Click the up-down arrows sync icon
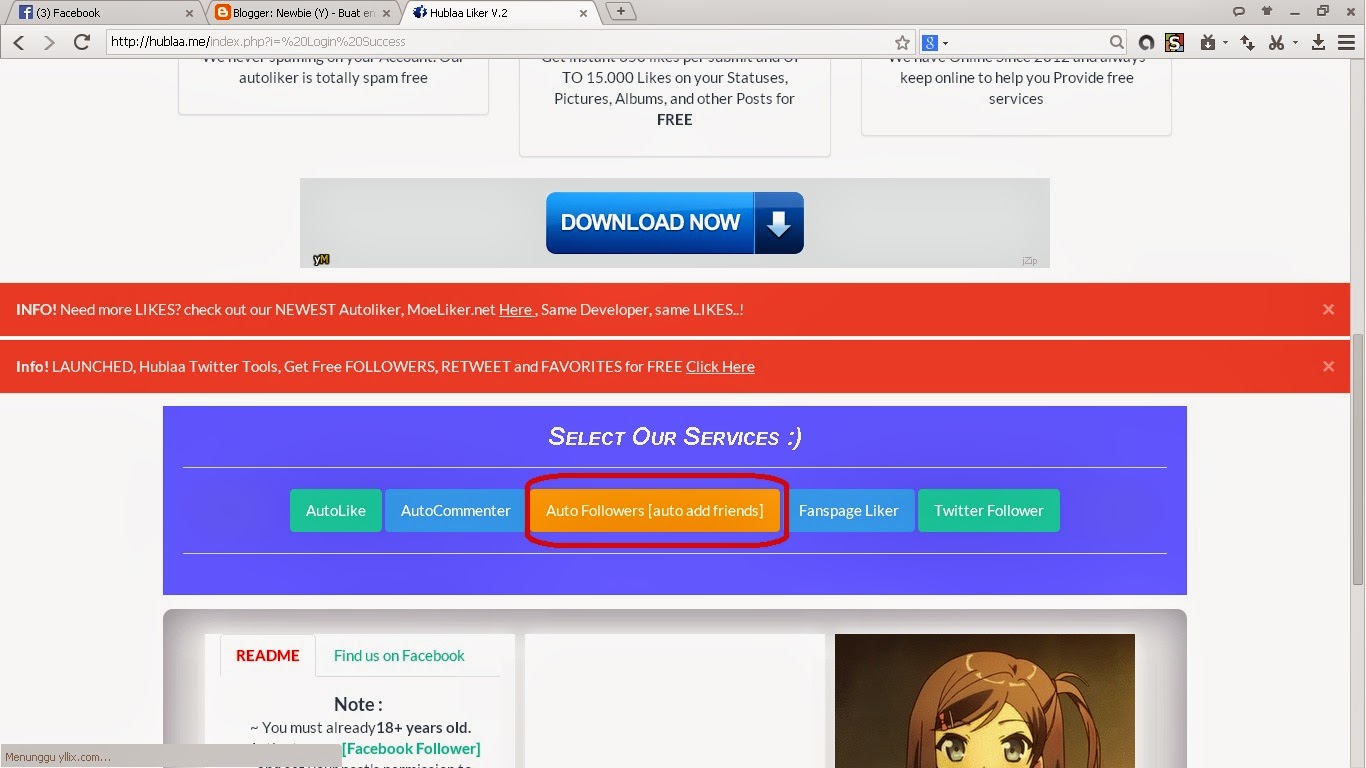Screen dimensions: 1366x768 click(1247, 42)
